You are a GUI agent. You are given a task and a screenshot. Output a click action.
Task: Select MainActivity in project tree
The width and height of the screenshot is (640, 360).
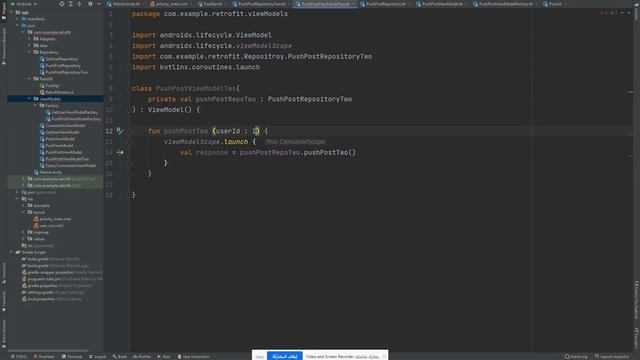[48, 172]
